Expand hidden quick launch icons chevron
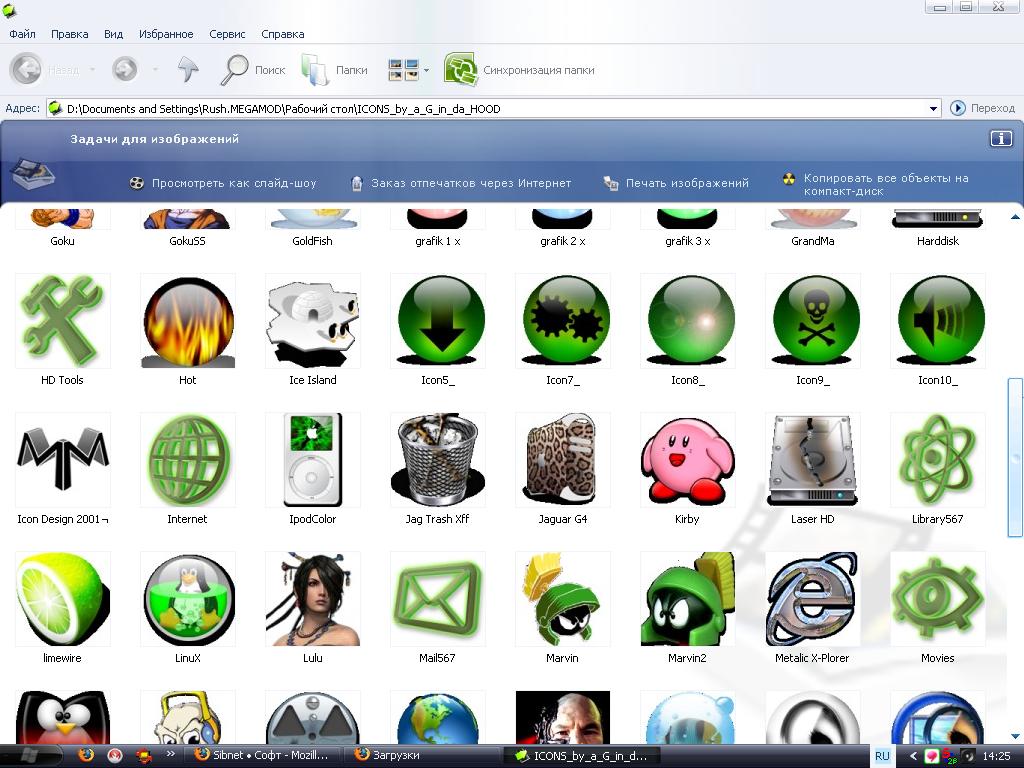 171,754
